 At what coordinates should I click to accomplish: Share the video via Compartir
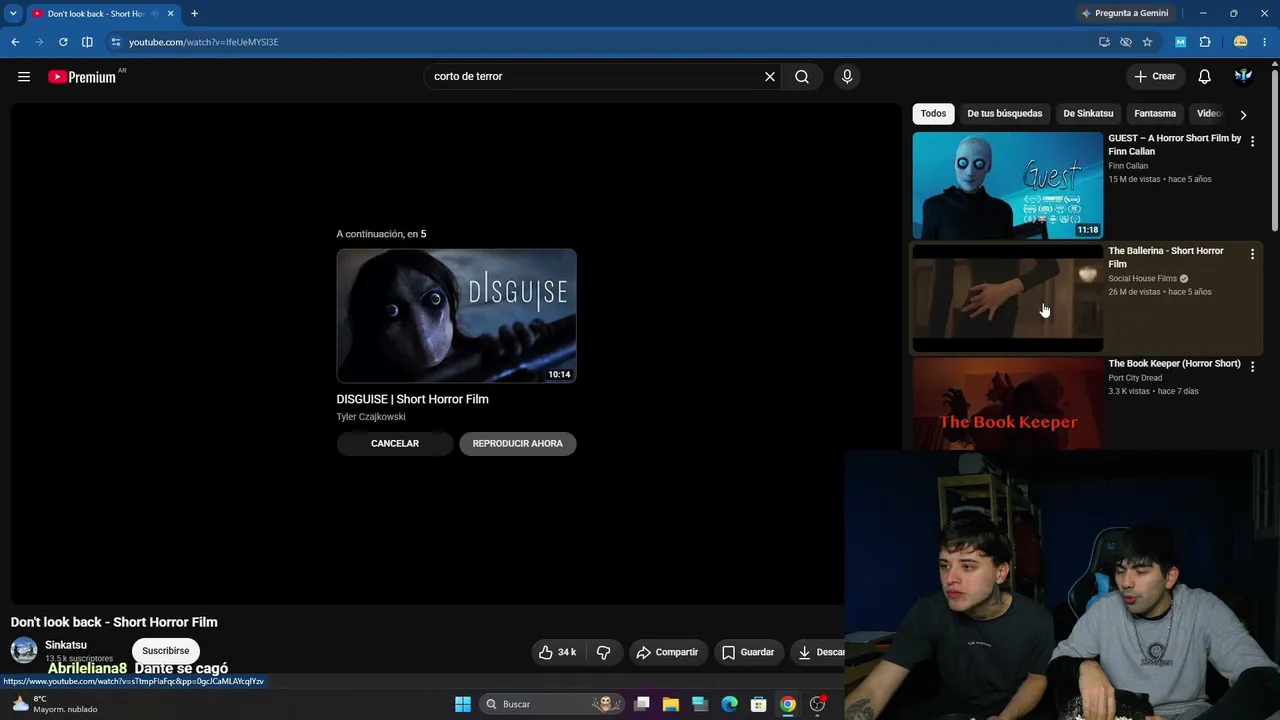point(668,652)
